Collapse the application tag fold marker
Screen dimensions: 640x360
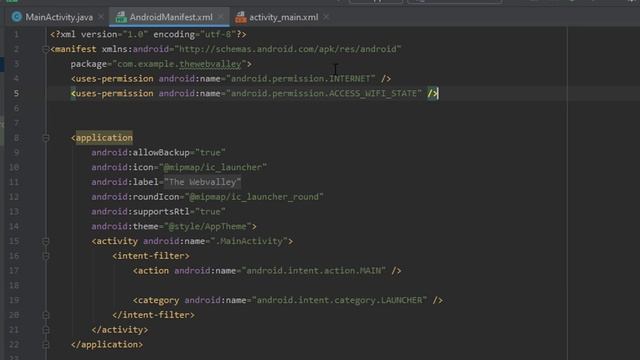click(46, 138)
